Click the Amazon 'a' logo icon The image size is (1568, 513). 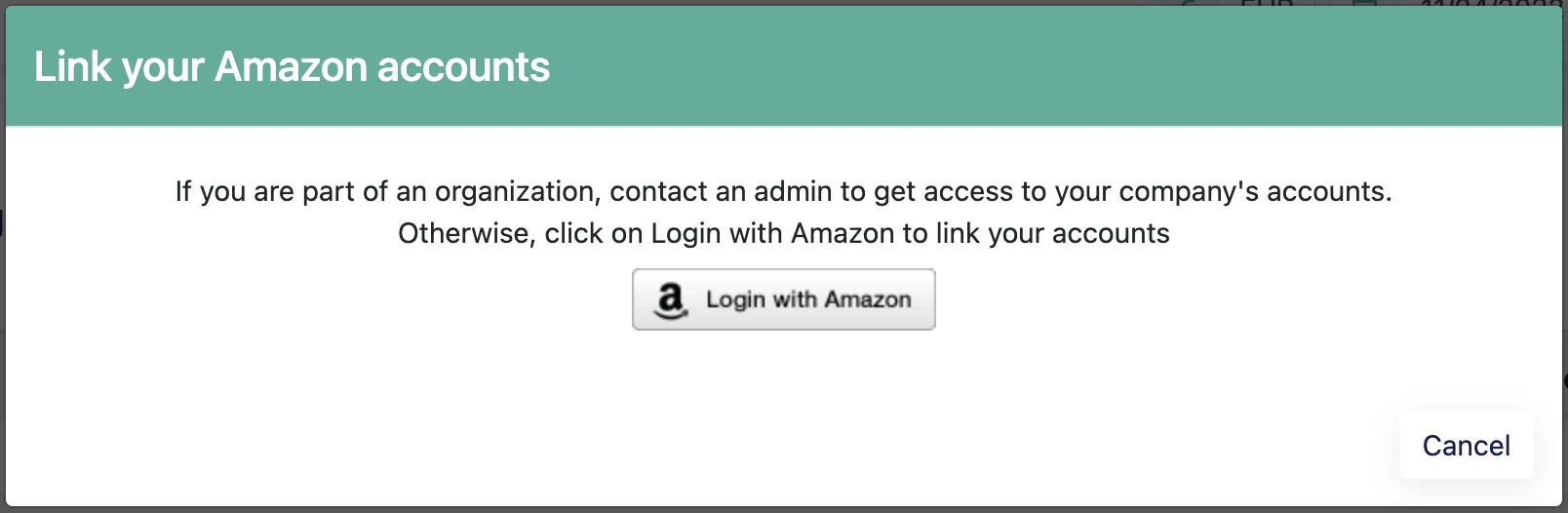[x=671, y=296]
